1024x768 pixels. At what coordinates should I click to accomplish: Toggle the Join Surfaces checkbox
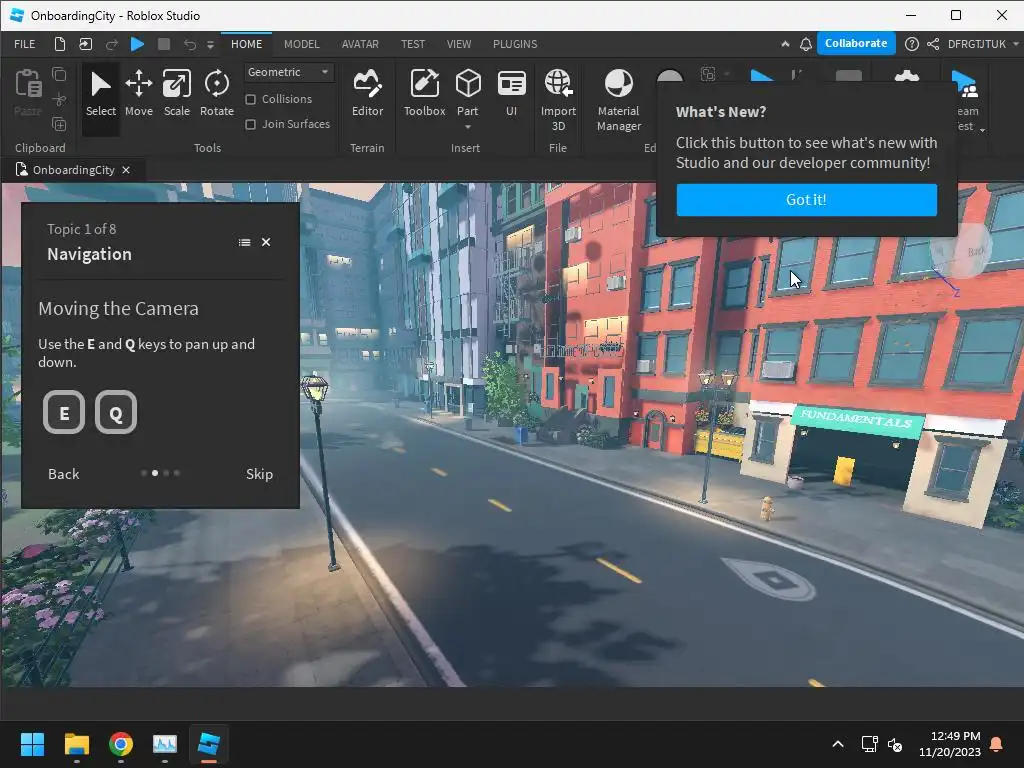coord(251,124)
